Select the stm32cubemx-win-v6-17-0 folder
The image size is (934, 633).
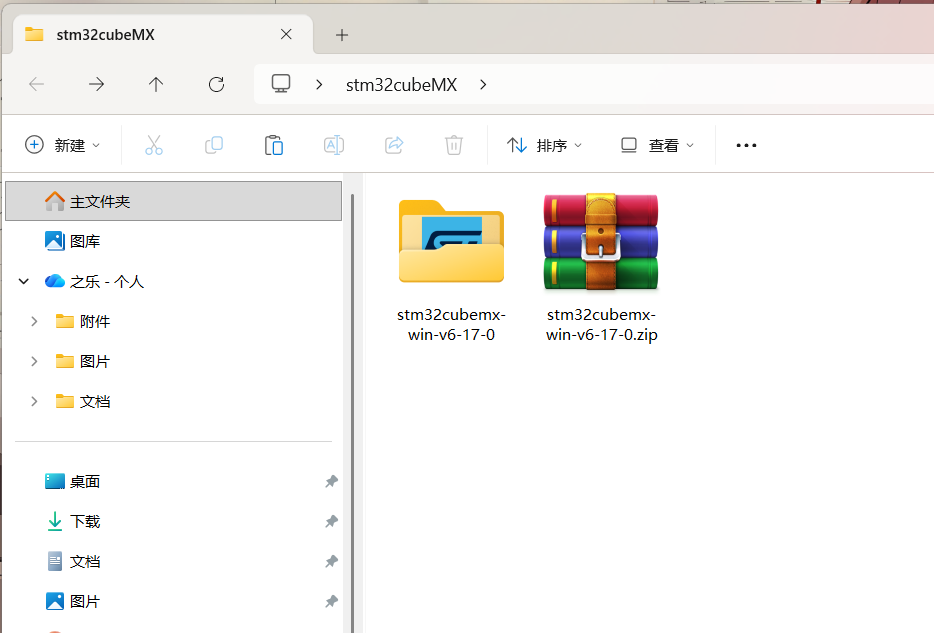tap(452, 269)
